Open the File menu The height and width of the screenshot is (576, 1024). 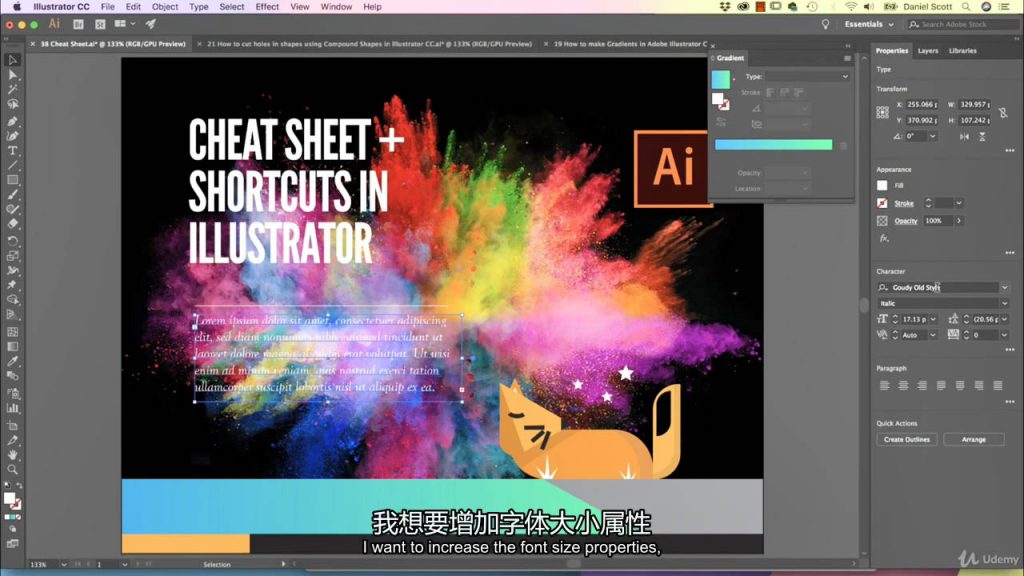tap(108, 7)
